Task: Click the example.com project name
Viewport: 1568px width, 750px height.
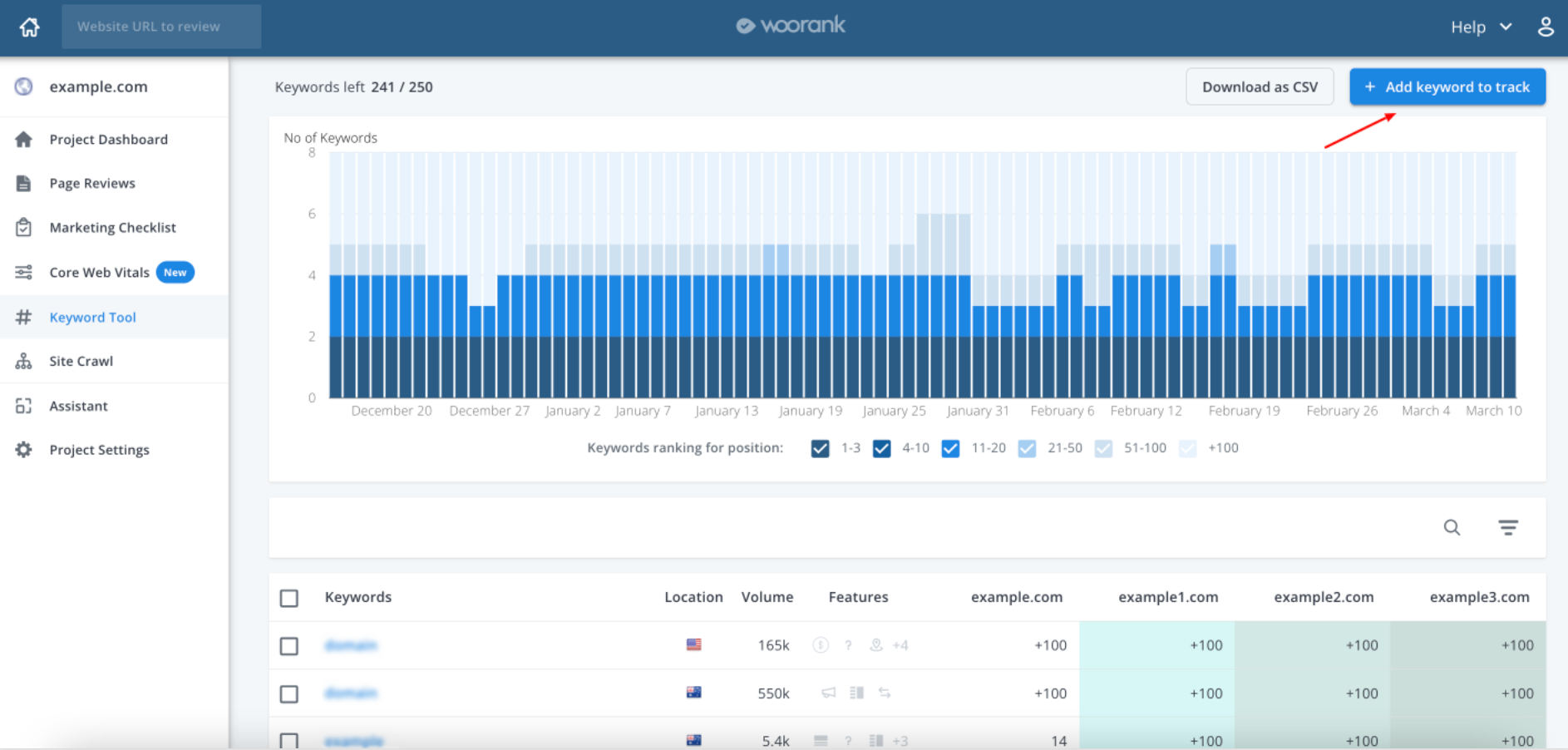Action: click(x=98, y=86)
